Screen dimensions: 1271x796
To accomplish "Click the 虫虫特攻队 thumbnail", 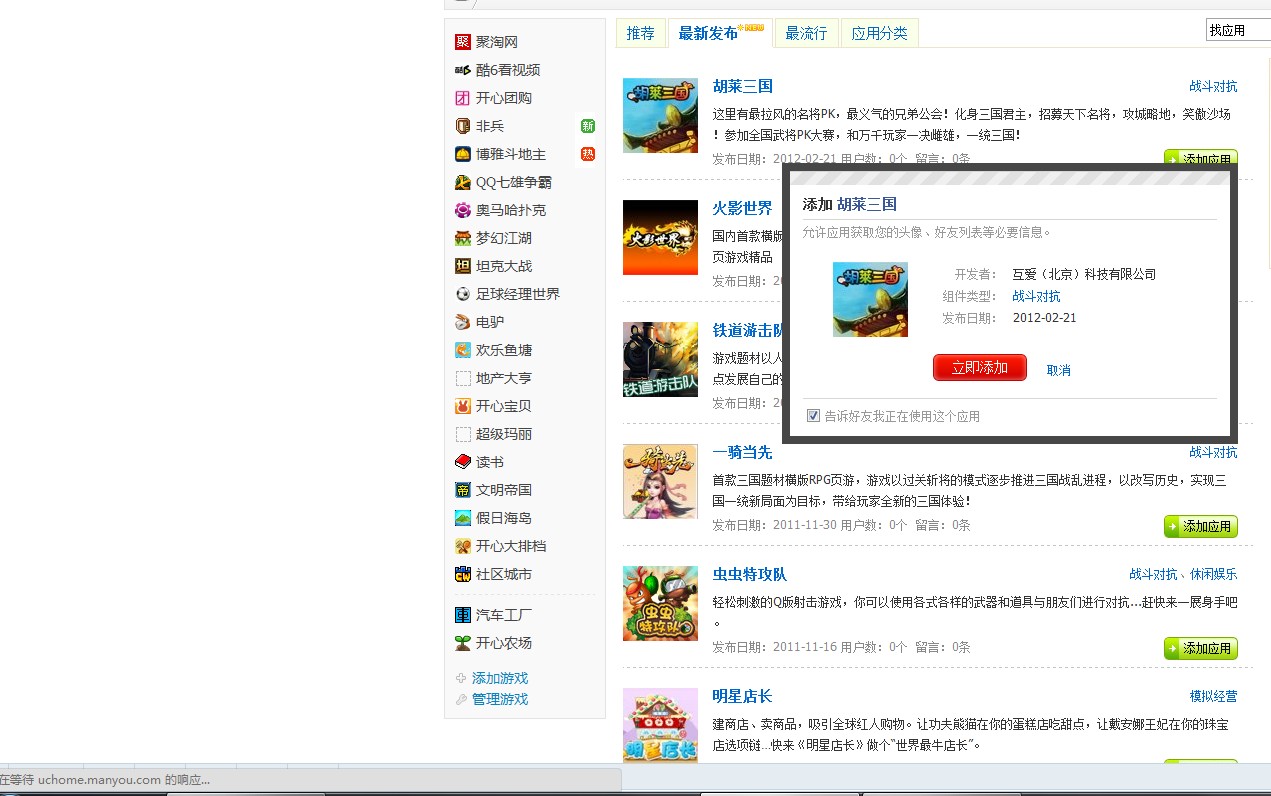I will pyautogui.click(x=660, y=603).
